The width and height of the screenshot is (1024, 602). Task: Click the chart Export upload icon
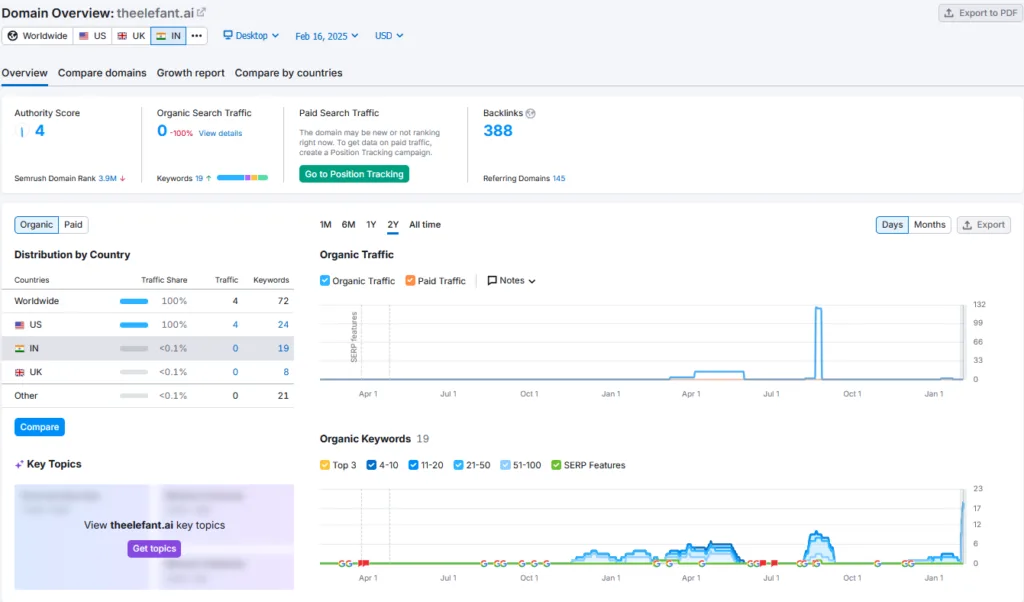[x=967, y=225]
